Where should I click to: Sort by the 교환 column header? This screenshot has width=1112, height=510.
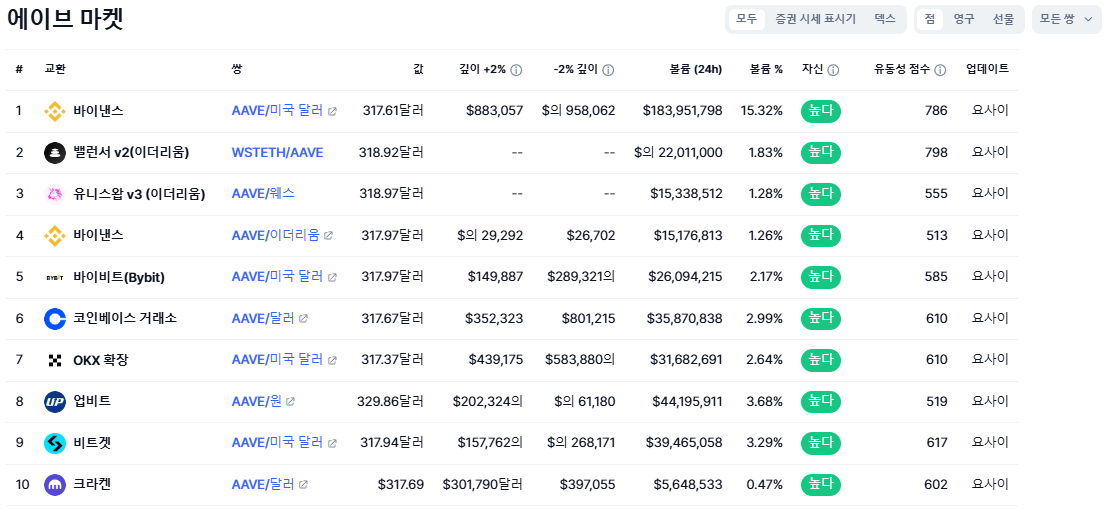click(x=55, y=70)
